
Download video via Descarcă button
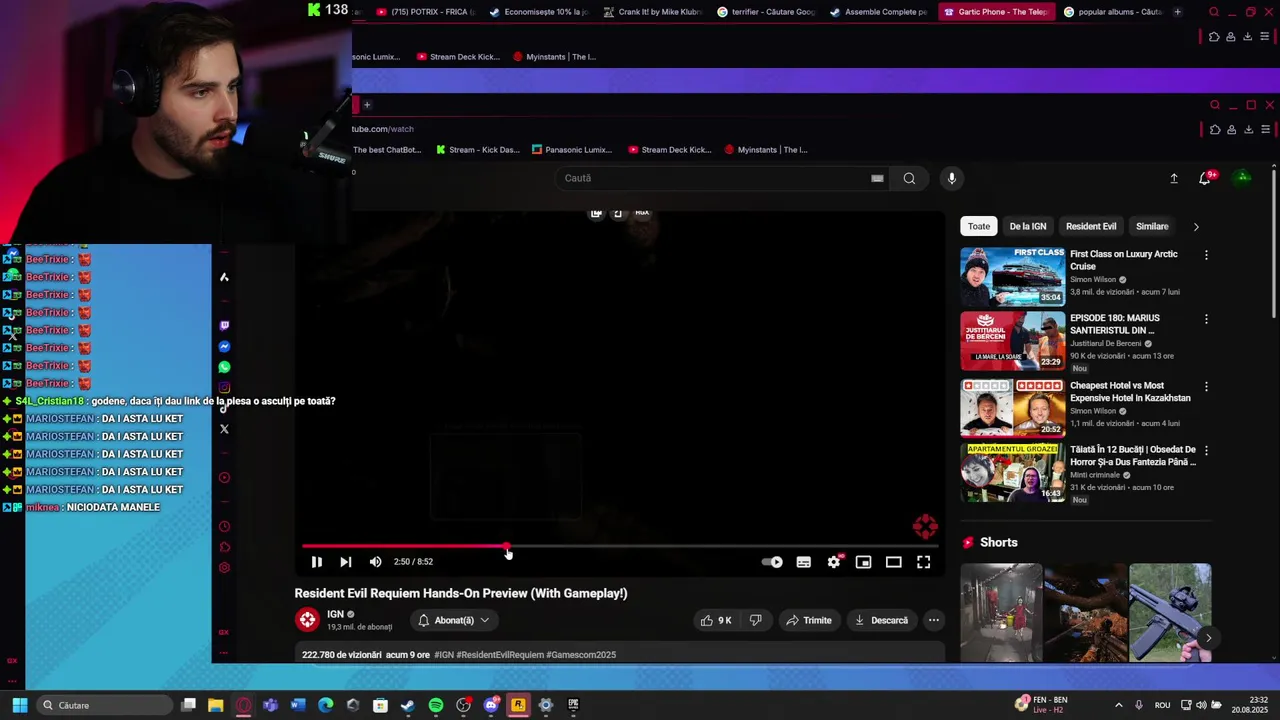881,620
